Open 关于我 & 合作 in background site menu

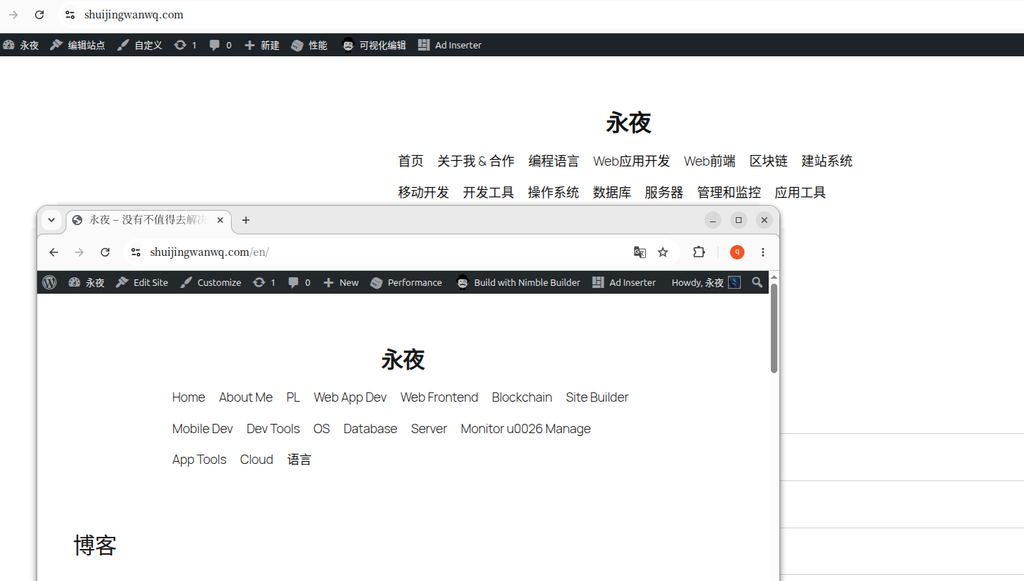(475, 161)
